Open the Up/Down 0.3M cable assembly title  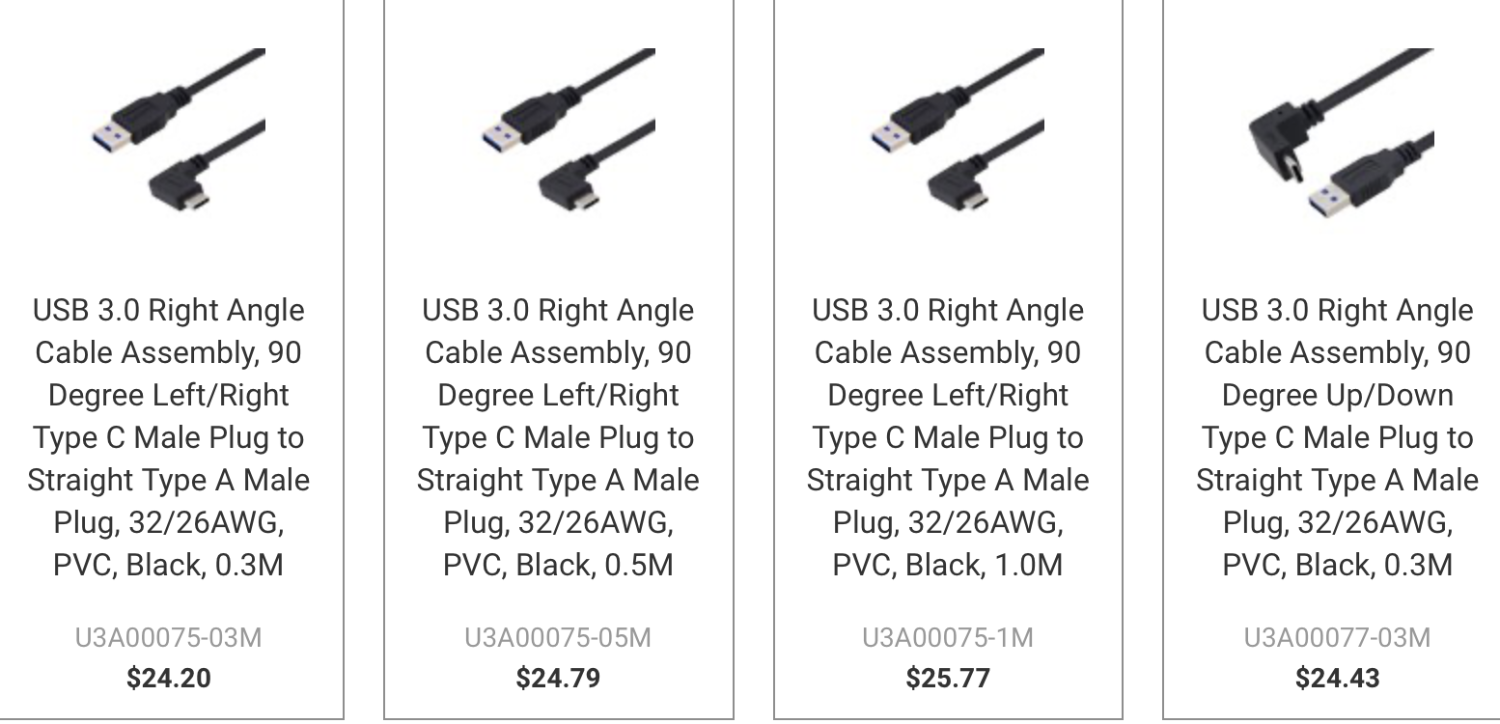(1337, 437)
